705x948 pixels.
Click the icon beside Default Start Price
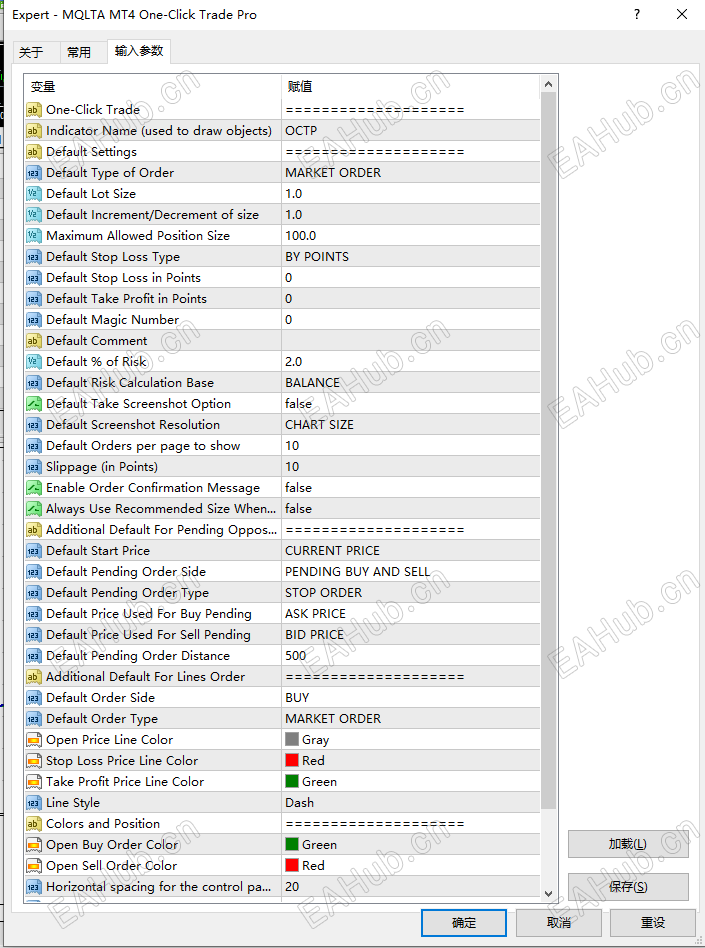[33, 551]
